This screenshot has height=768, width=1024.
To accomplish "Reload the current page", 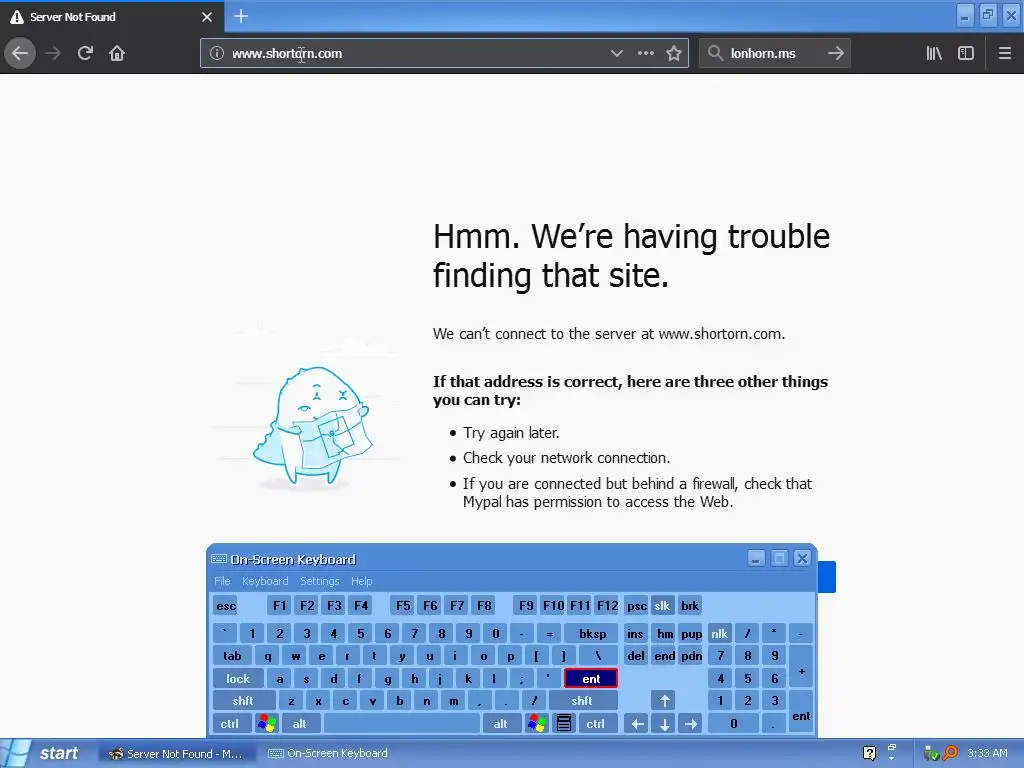I will (85, 53).
